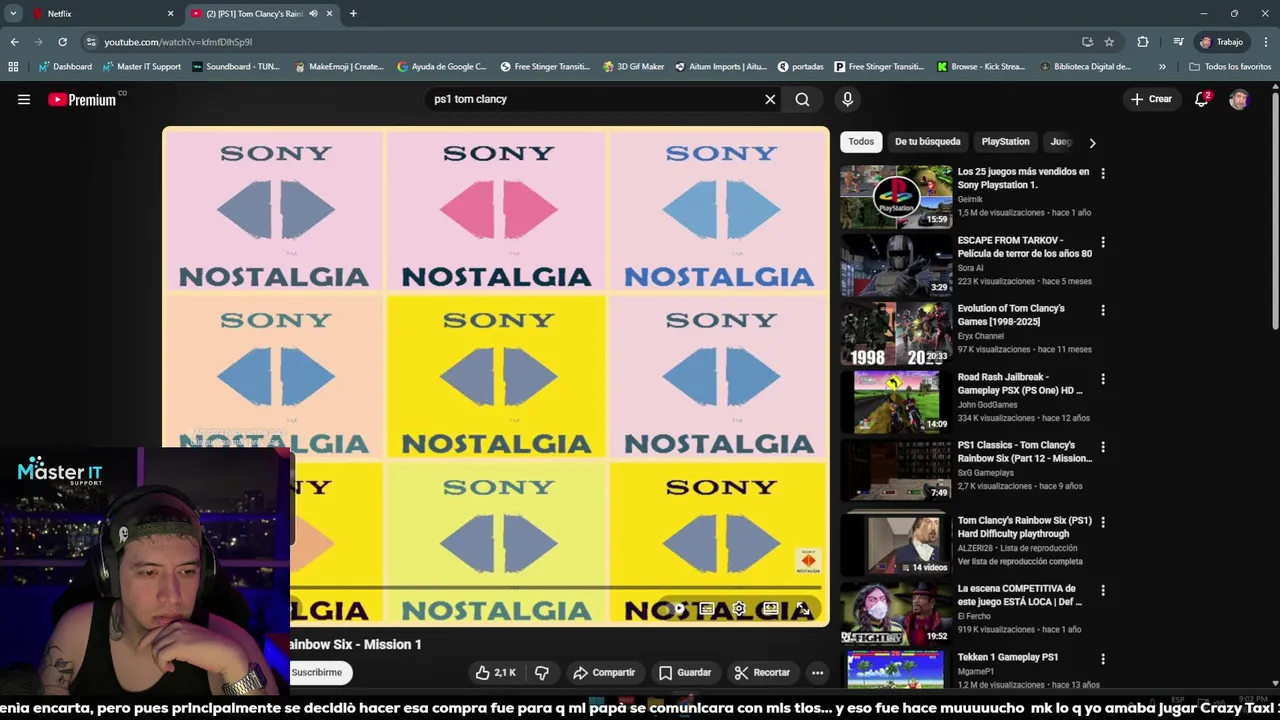Screen dimensions: 1280x720
Task: Open Dashboard bookmark
Action: click(64, 67)
